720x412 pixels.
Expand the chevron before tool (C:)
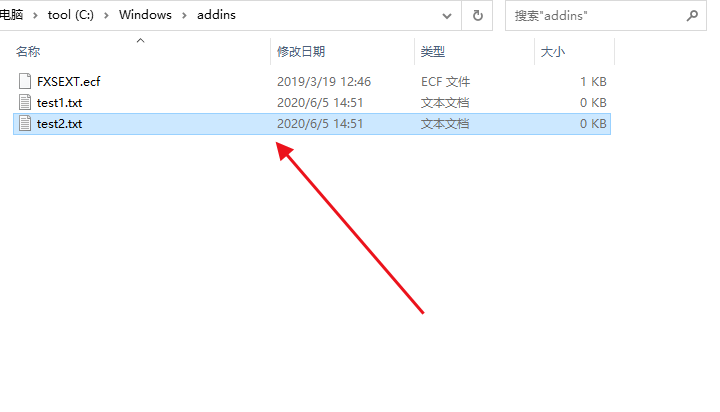point(35,16)
